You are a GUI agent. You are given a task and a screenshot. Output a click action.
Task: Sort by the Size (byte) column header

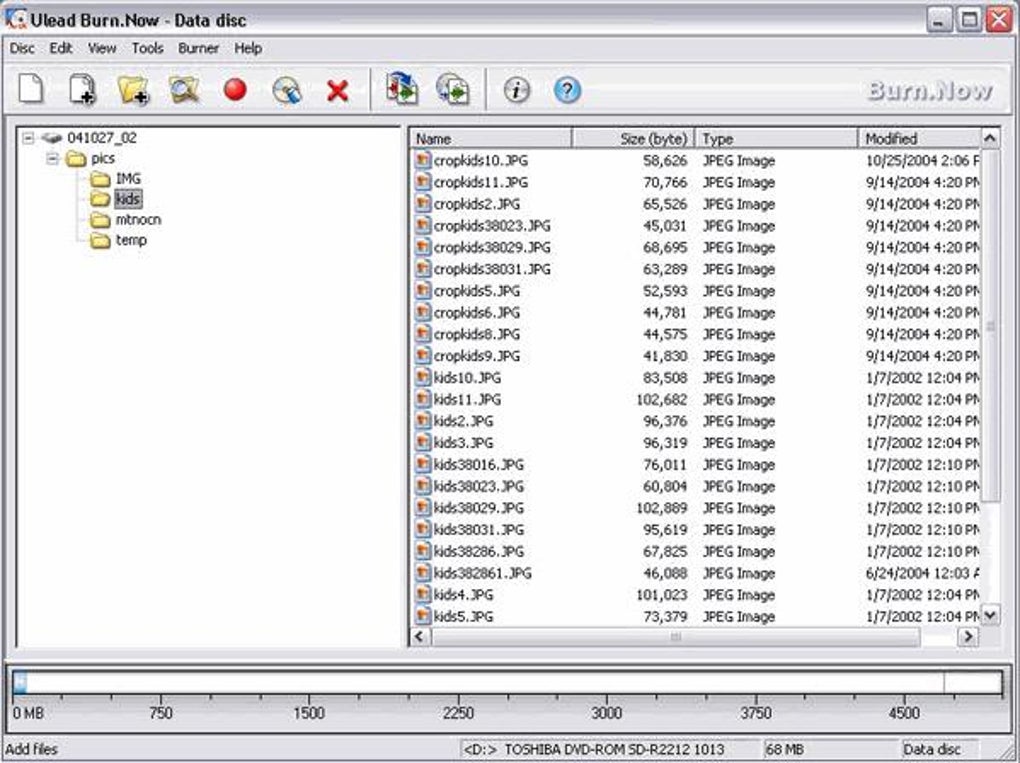click(633, 139)
